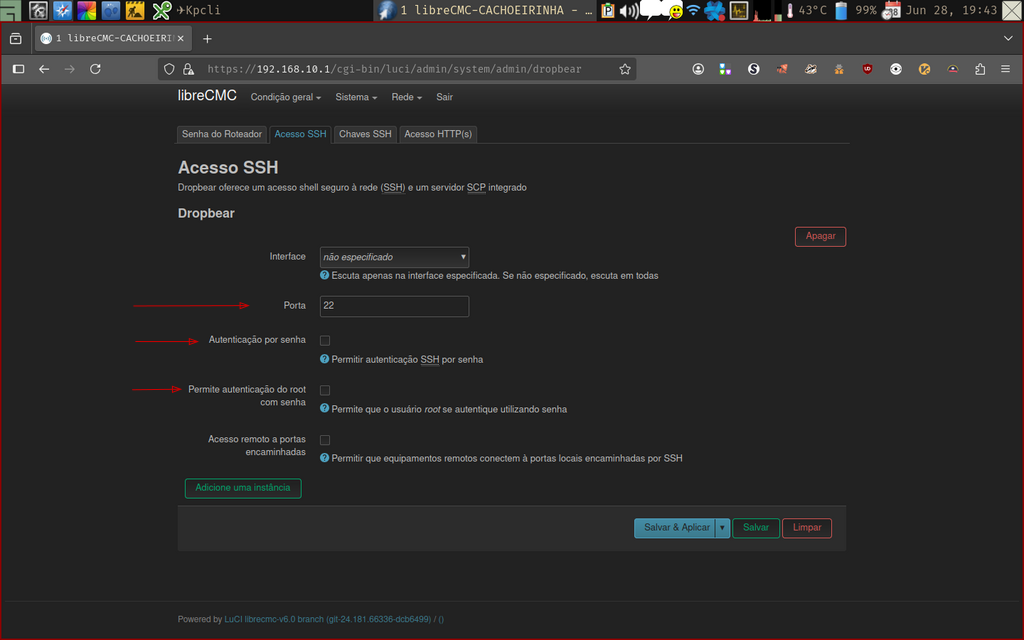
Task: Click the eye extension icon
Action: [x=896, y=69]
